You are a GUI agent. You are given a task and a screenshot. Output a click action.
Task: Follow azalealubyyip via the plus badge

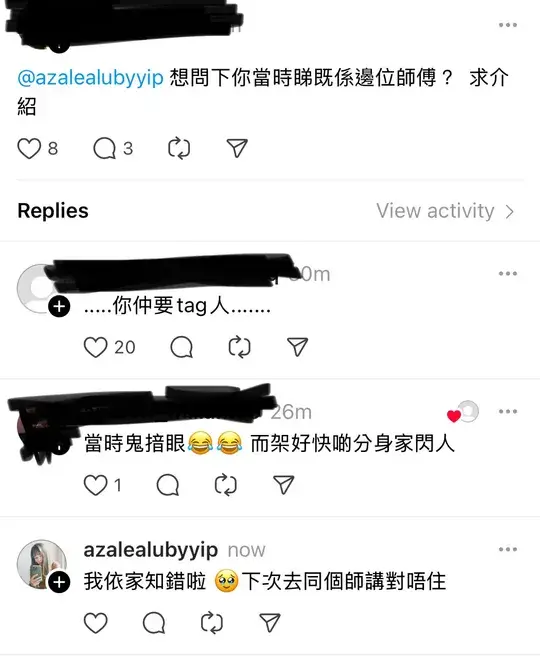(x=59, y=582)
